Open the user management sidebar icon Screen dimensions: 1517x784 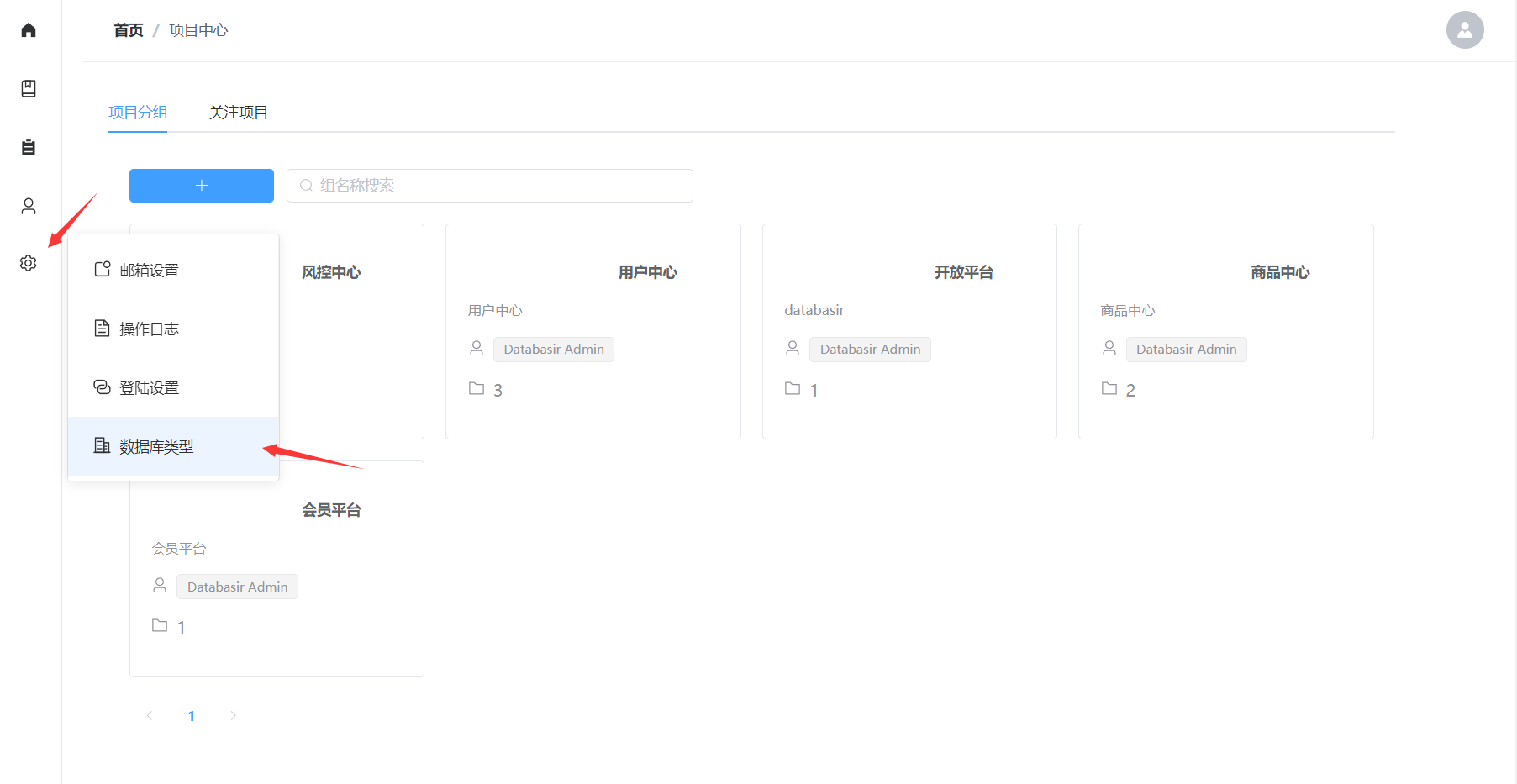(29, 206)
